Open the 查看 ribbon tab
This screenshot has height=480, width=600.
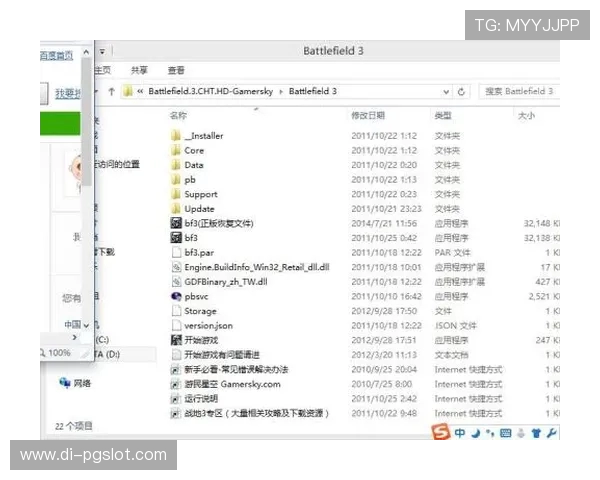(176, 70)
